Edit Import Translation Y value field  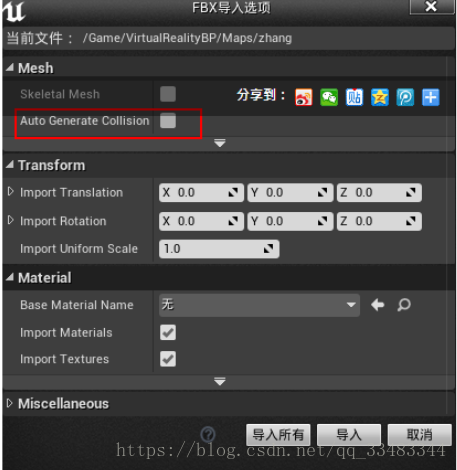(x=290, y=192)
